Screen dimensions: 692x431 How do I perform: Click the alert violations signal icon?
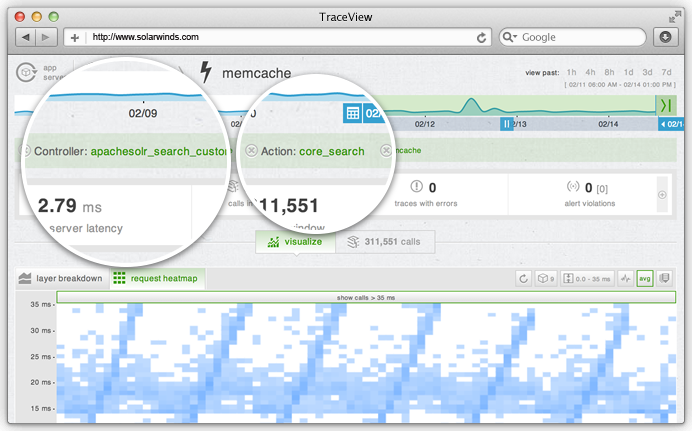pyautogui.click(x=573, y=187)
